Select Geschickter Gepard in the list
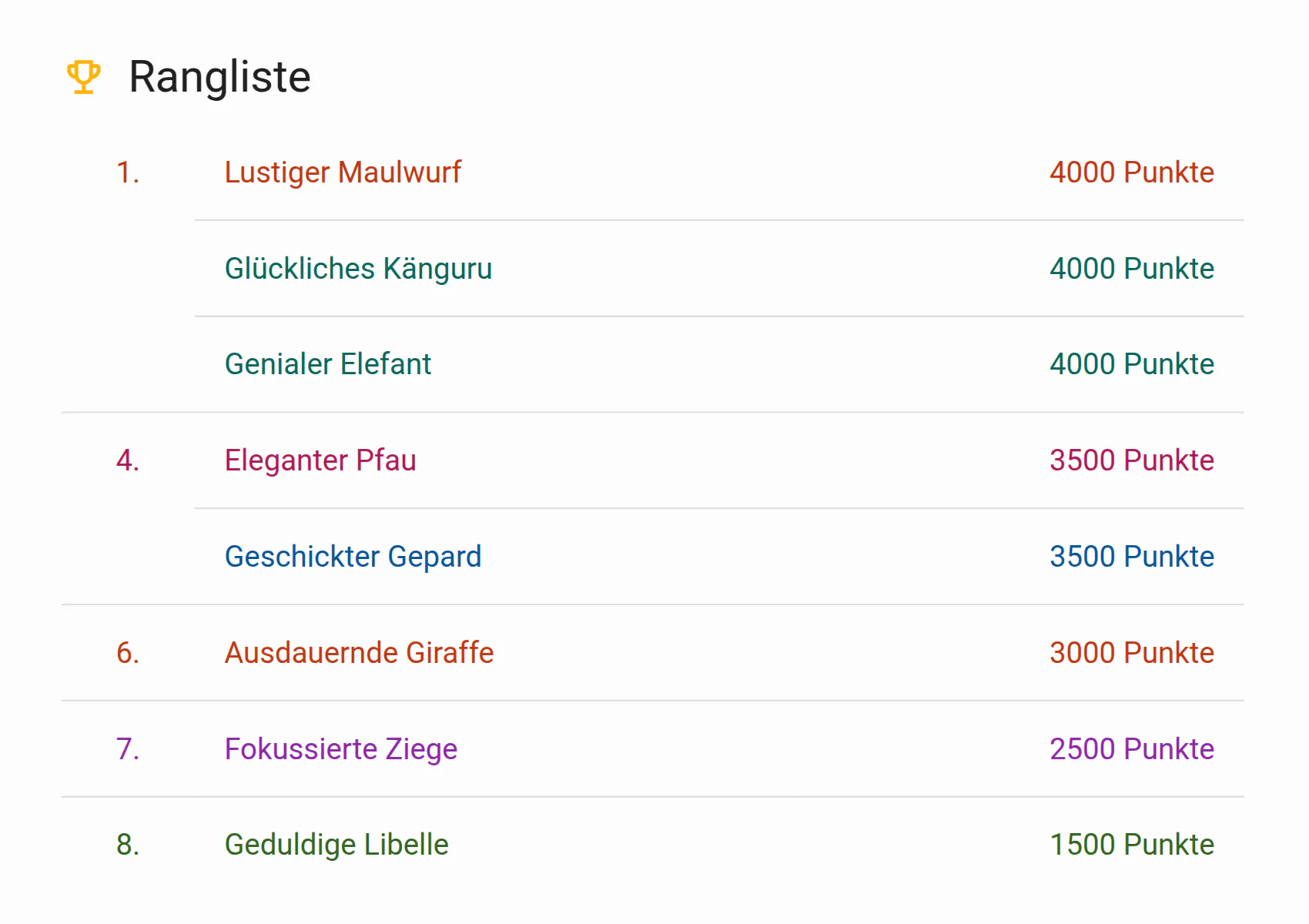1309x924 pixels. 353,557
